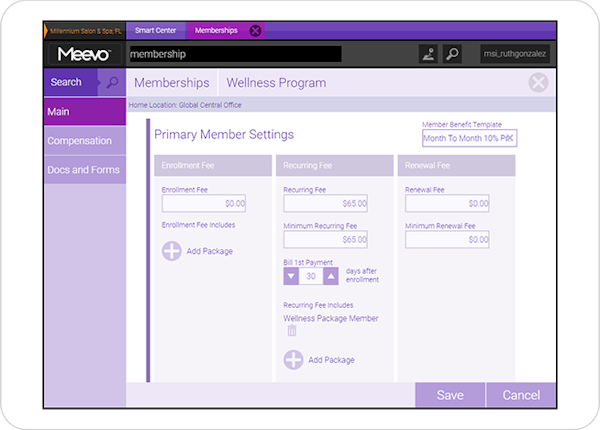Edit the Recurring Fee amount field
Screen dimensions: 600x430
325,203
